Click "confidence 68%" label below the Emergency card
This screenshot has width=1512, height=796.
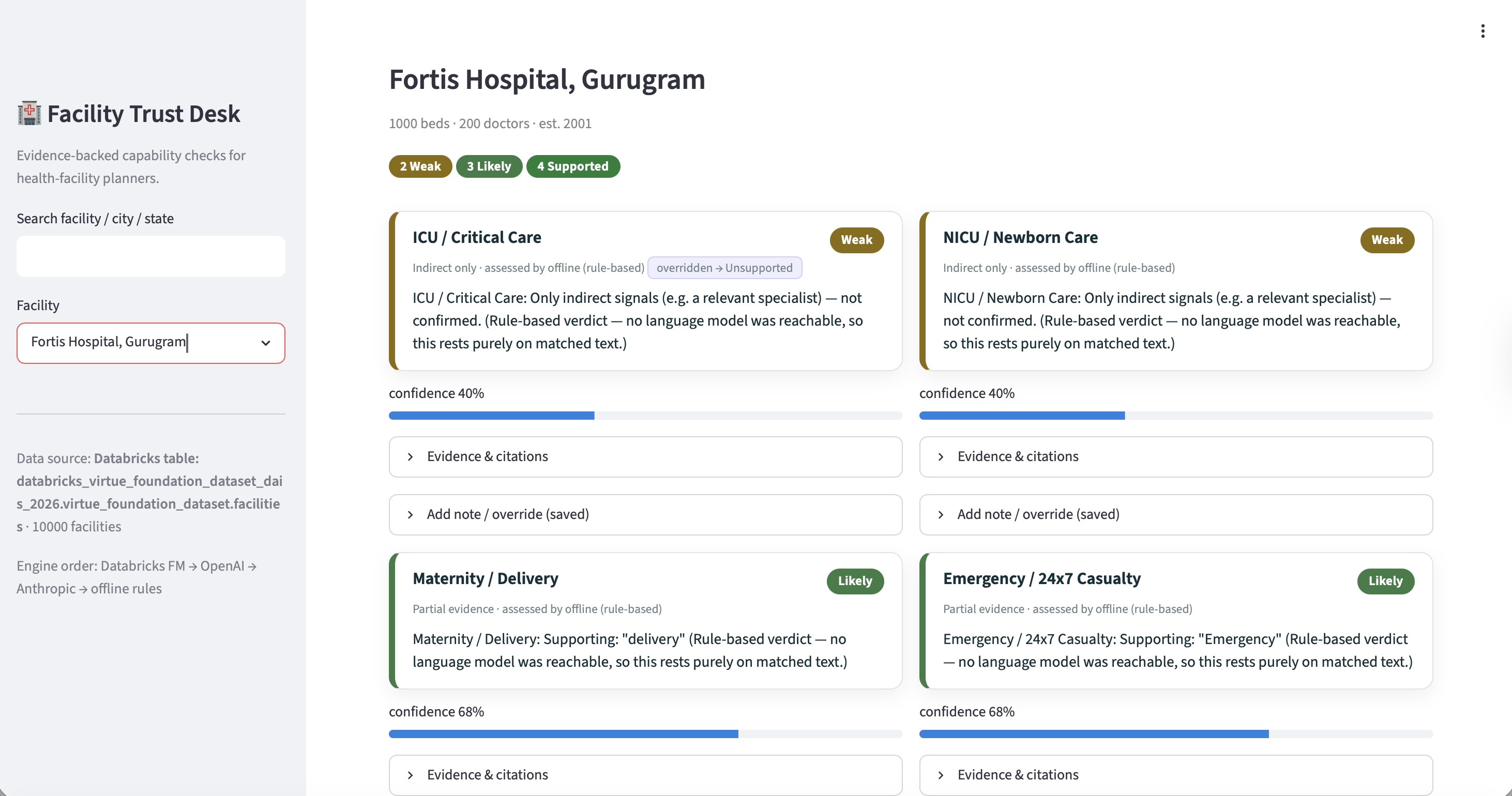click(966, 712)
